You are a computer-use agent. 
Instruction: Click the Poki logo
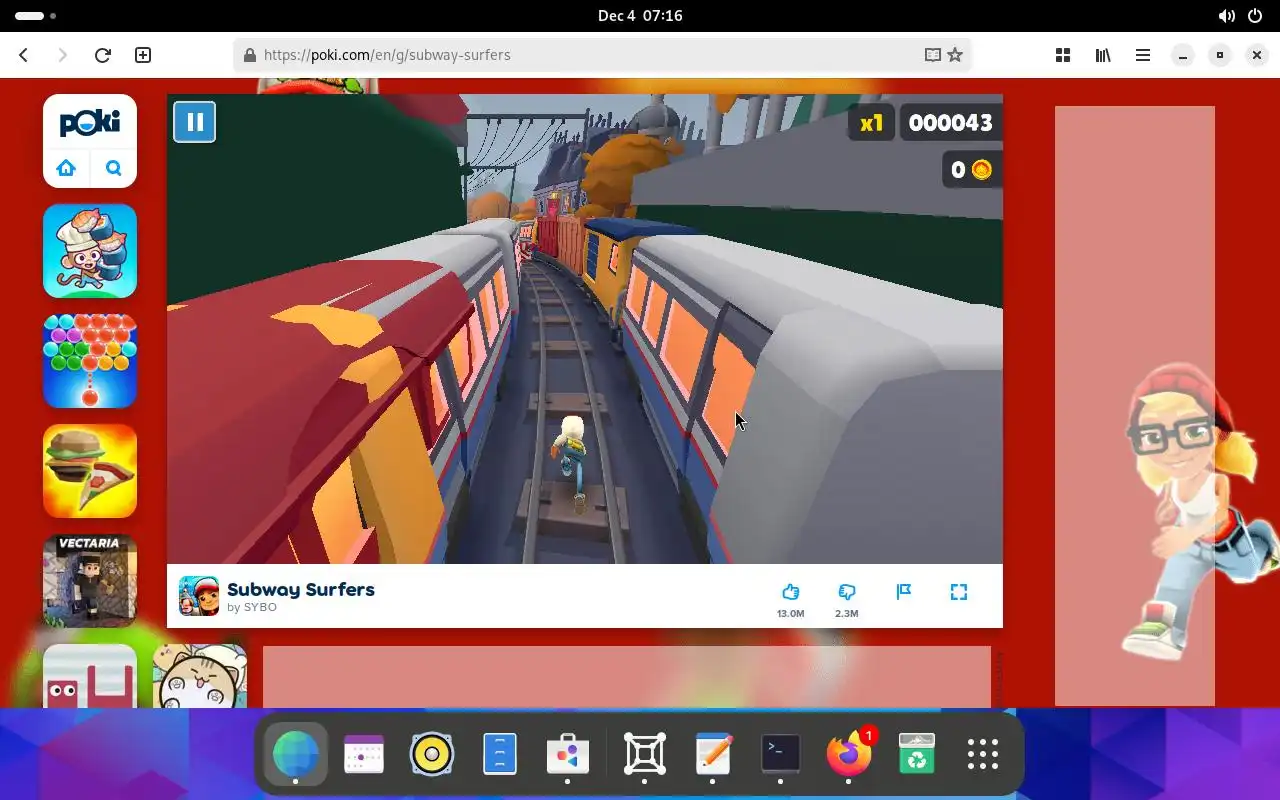(x=90, y=122)
